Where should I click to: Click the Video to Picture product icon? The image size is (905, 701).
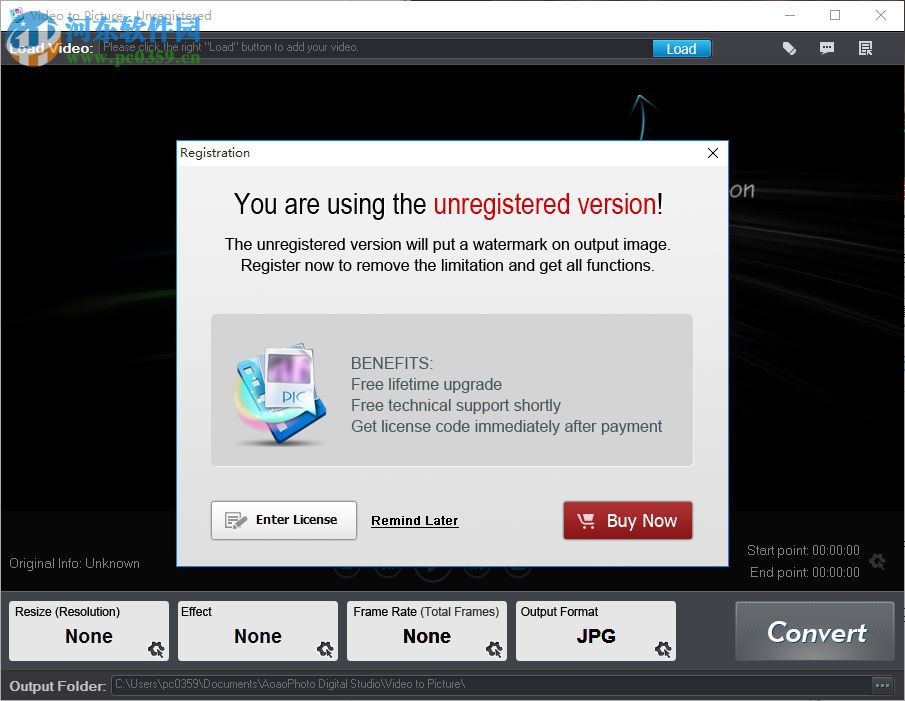(280, 395)
